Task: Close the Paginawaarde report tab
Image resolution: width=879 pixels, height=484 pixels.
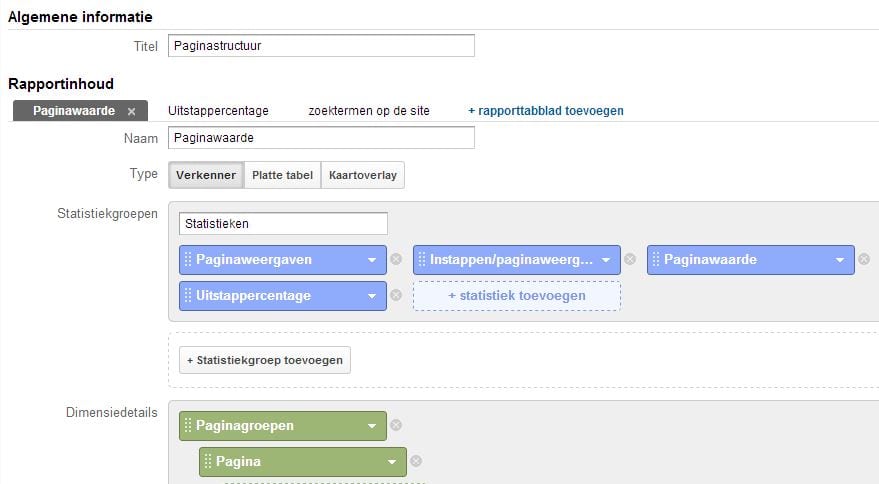Action: (132, 112)
